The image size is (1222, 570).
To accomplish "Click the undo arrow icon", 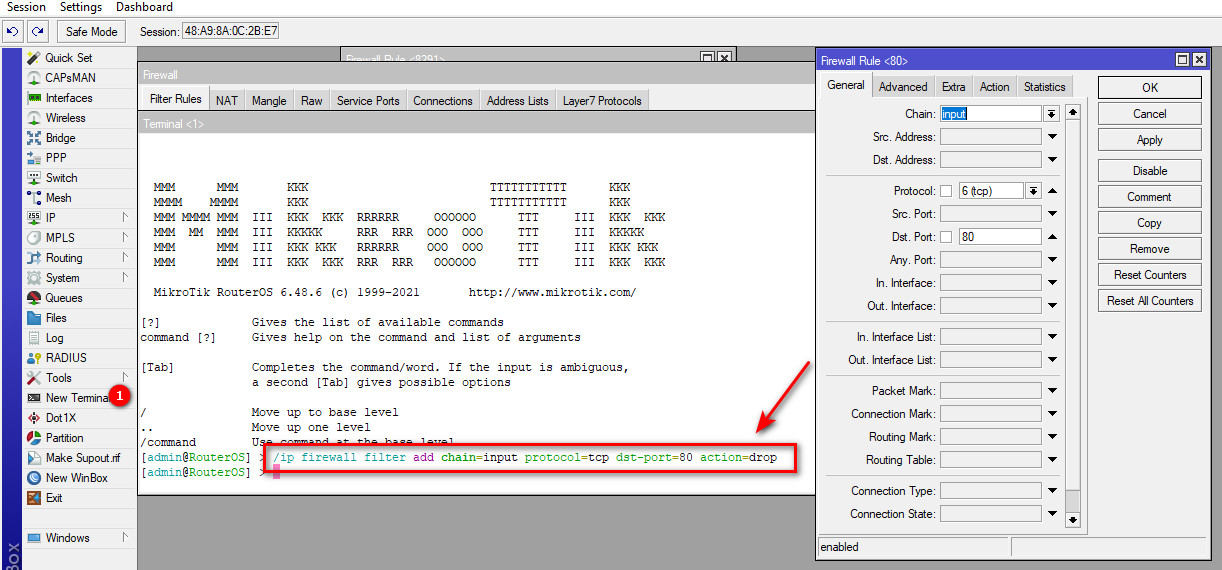I will coord(13,32).
